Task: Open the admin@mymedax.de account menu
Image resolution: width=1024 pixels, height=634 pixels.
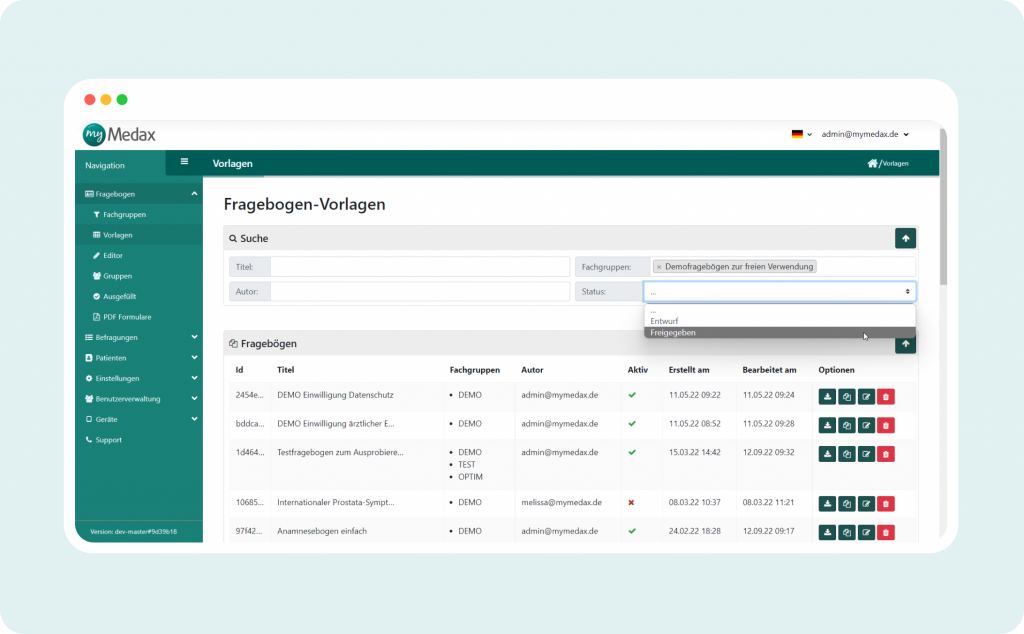Action: [864, 134]
